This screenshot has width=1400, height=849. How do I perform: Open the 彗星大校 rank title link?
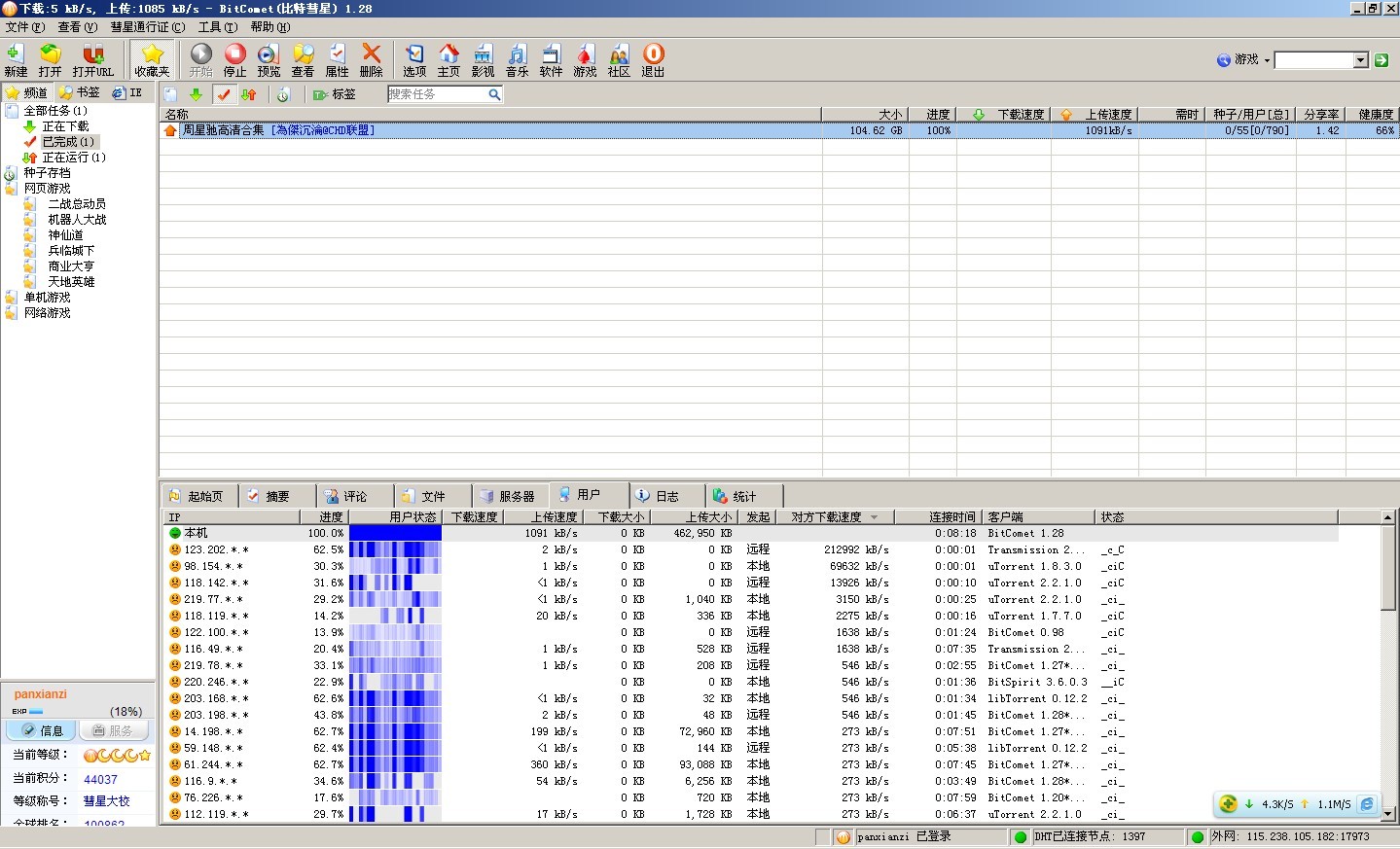pyautogui.click(x=106, y=801)
